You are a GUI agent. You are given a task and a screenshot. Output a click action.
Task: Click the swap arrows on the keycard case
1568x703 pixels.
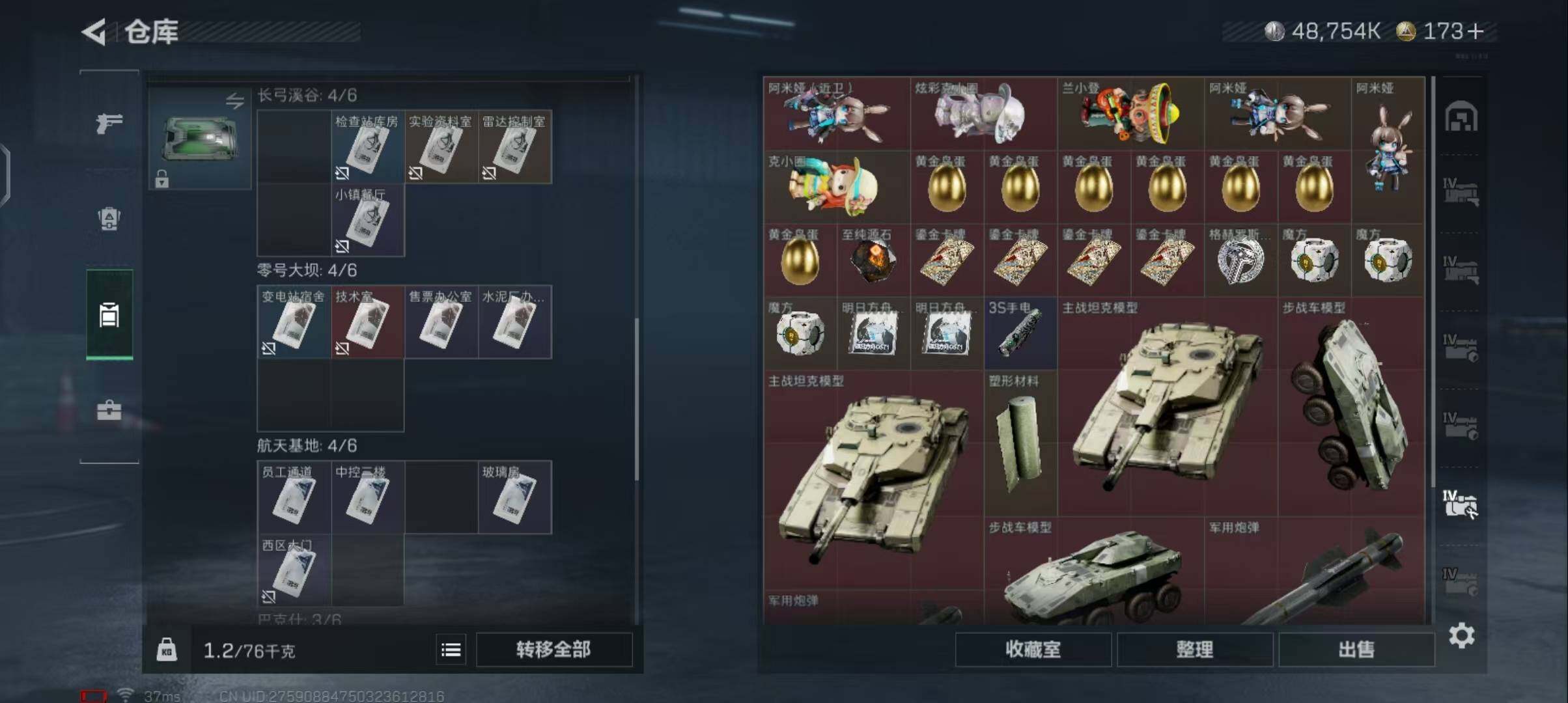[x=235, y=100]
